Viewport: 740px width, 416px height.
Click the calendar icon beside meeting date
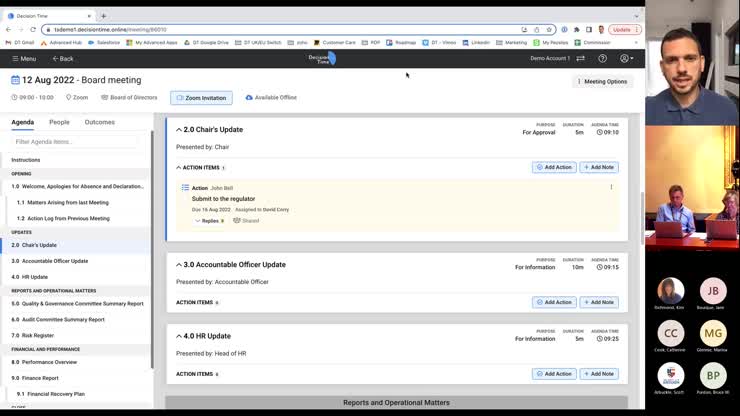coord(16,80)
